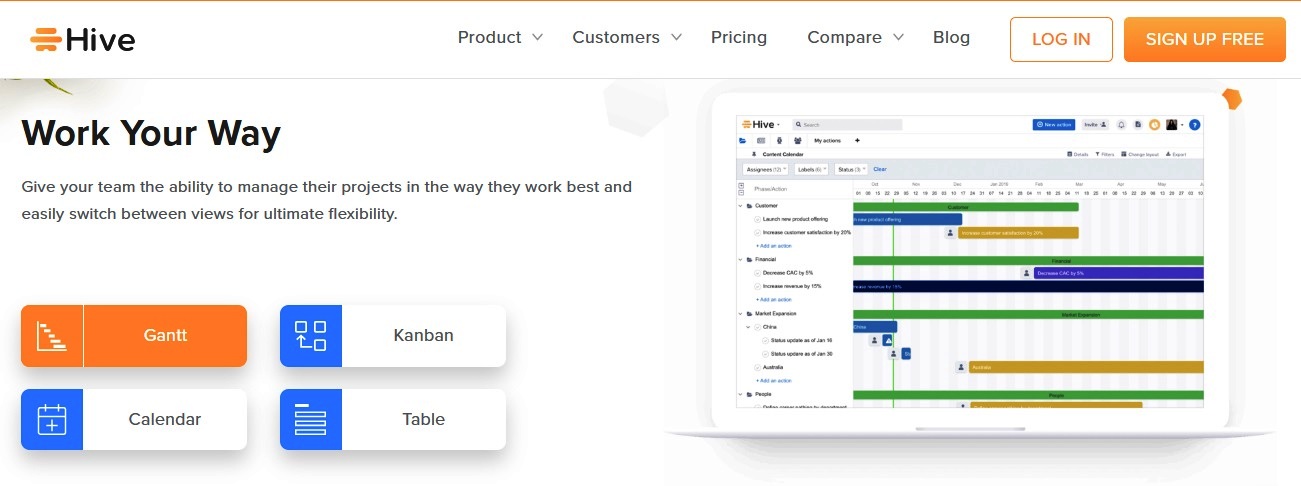The height and width of the screenshot is (486, 1301).
Task: Click the orange timer icon in app toolbar
Action: (1153, 125)
